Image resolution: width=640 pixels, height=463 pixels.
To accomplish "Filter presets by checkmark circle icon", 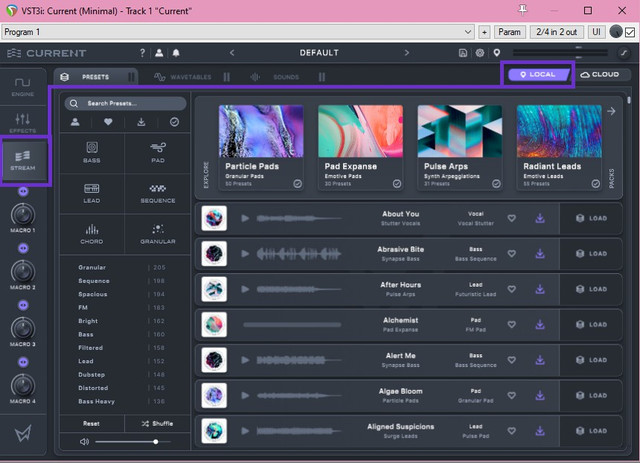I will click(x=174, y=122).
